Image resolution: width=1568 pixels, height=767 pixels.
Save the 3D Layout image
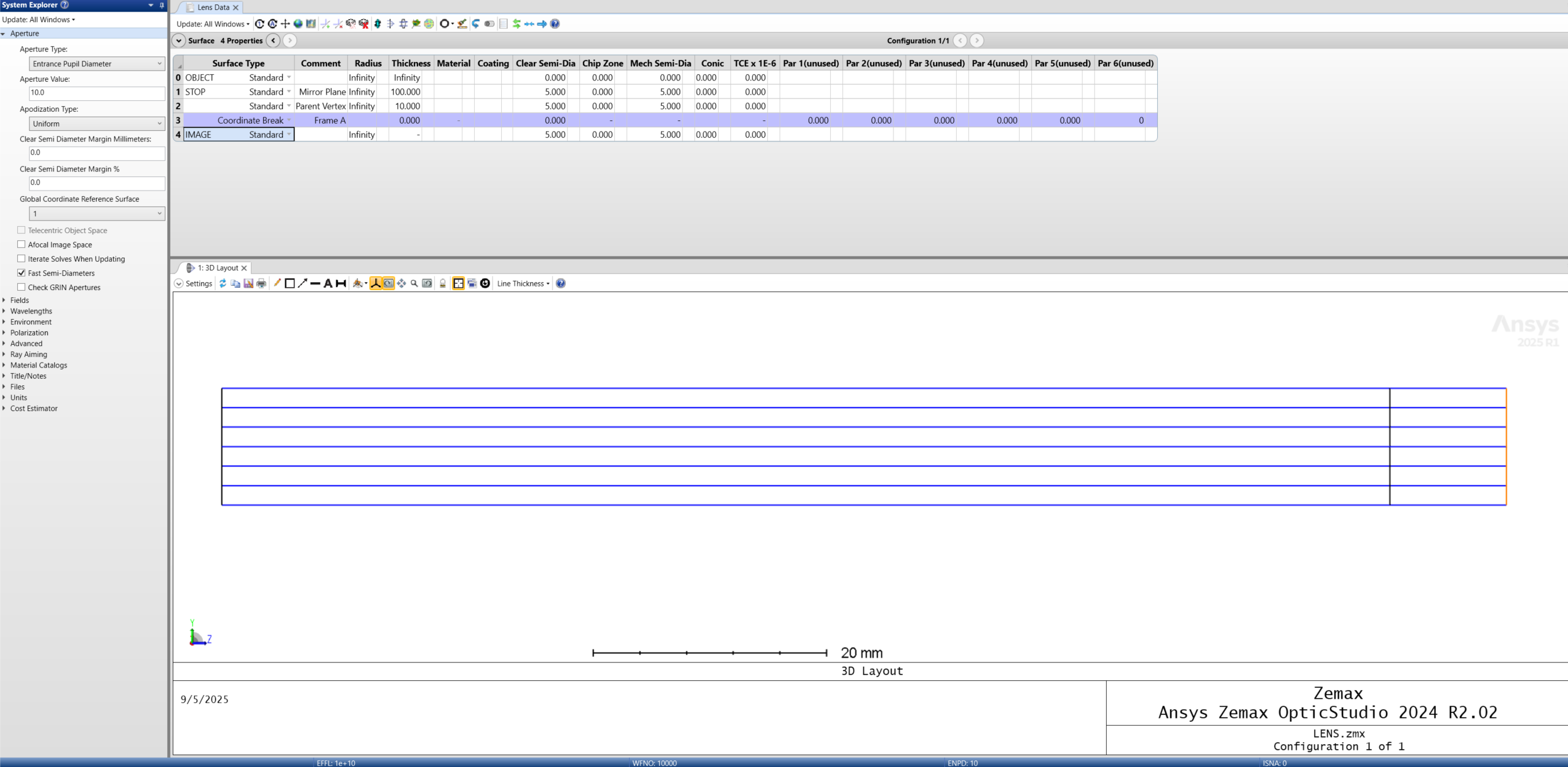coord(248,283)
